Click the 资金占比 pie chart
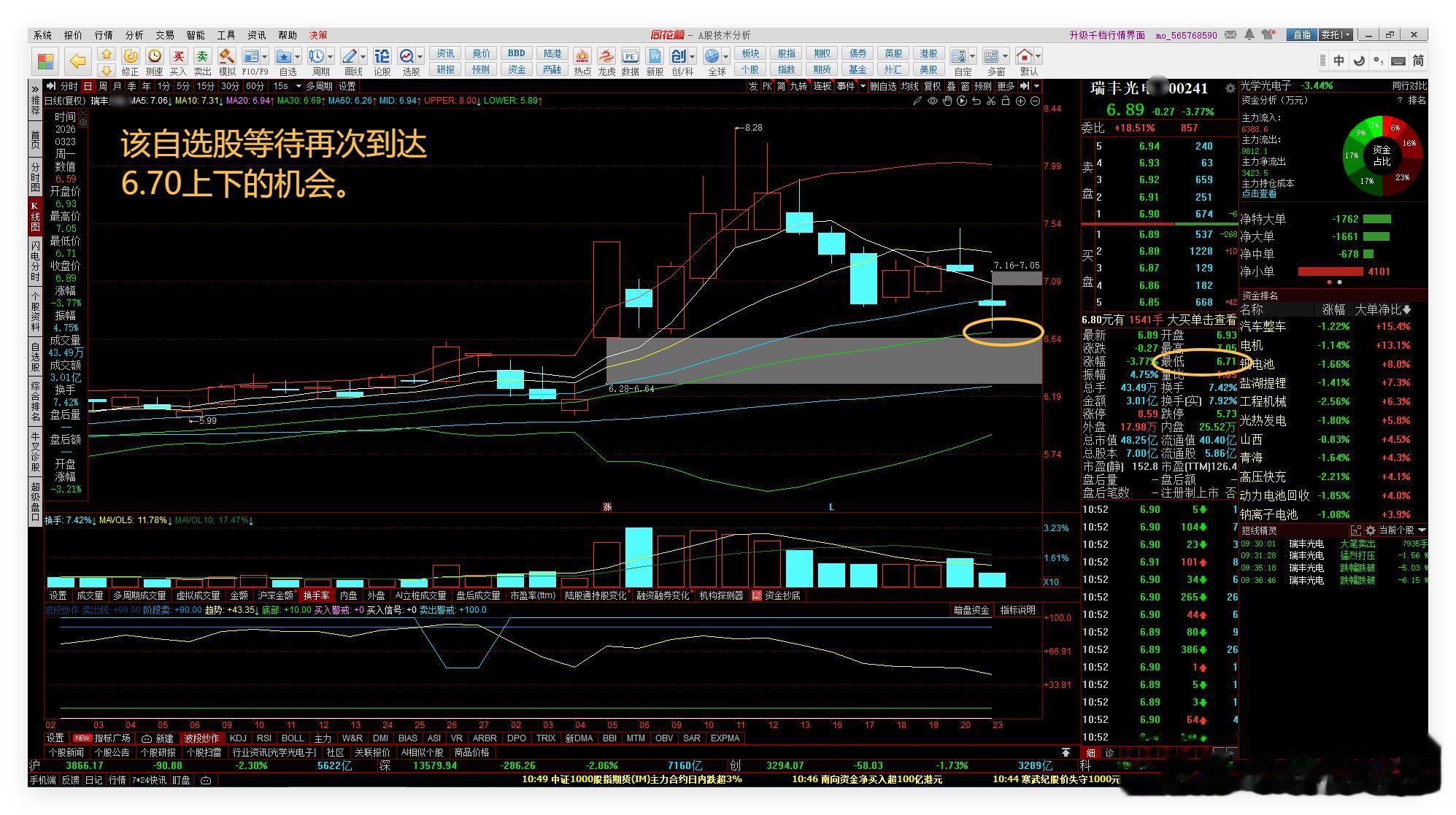Viewport: 1456px width, 815px height. point(1381,155)
